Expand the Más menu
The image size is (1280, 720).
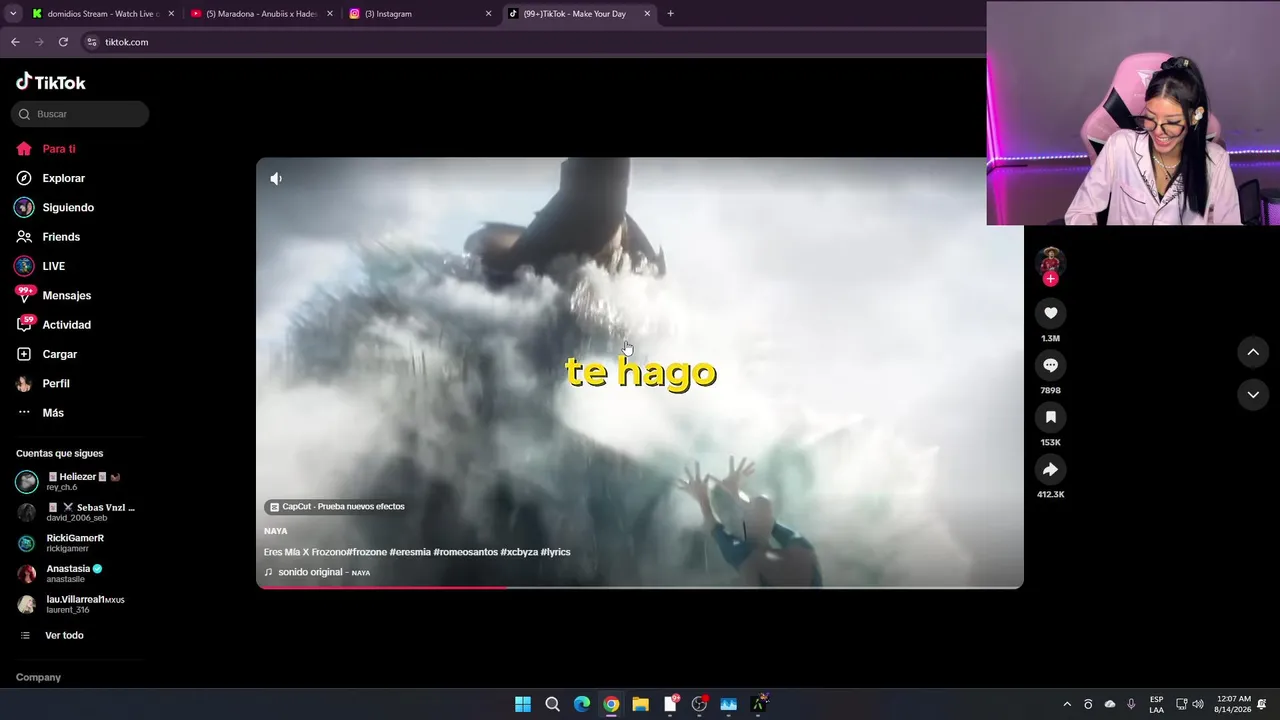coord(53,413)
